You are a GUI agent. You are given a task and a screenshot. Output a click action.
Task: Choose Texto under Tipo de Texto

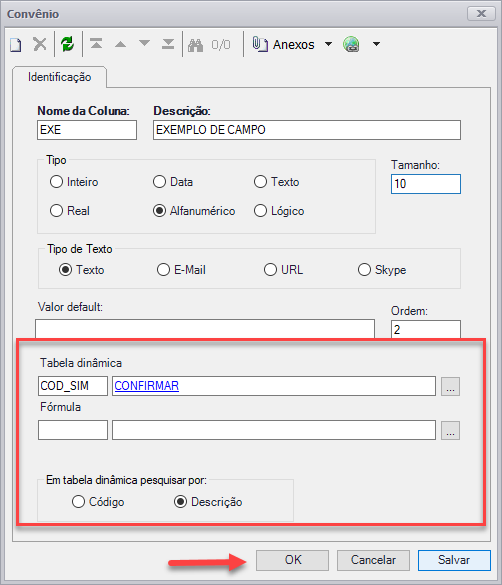82,270
